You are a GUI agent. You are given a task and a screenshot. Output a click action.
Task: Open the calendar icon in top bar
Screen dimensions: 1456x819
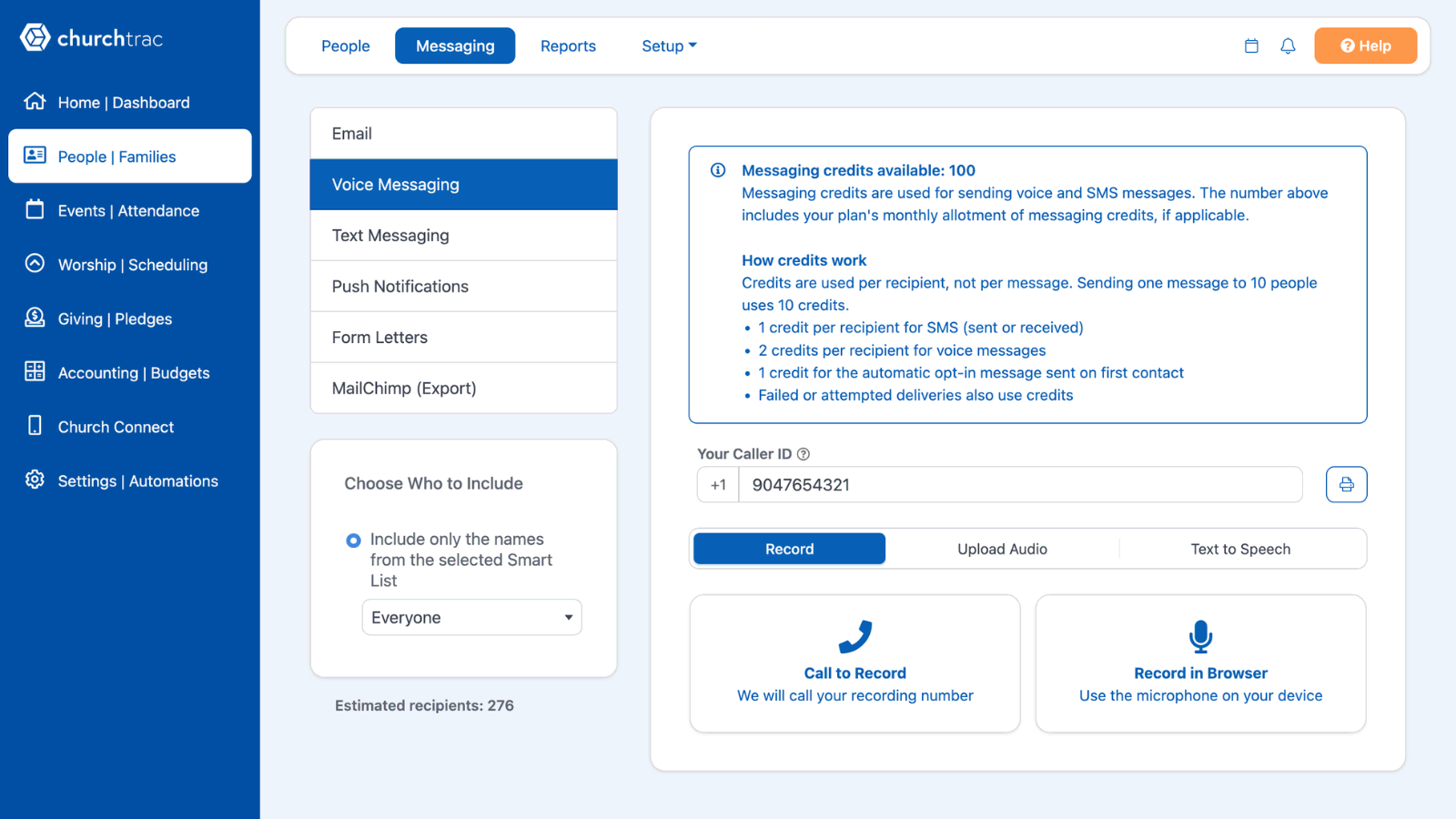(x=1251, y=45)
